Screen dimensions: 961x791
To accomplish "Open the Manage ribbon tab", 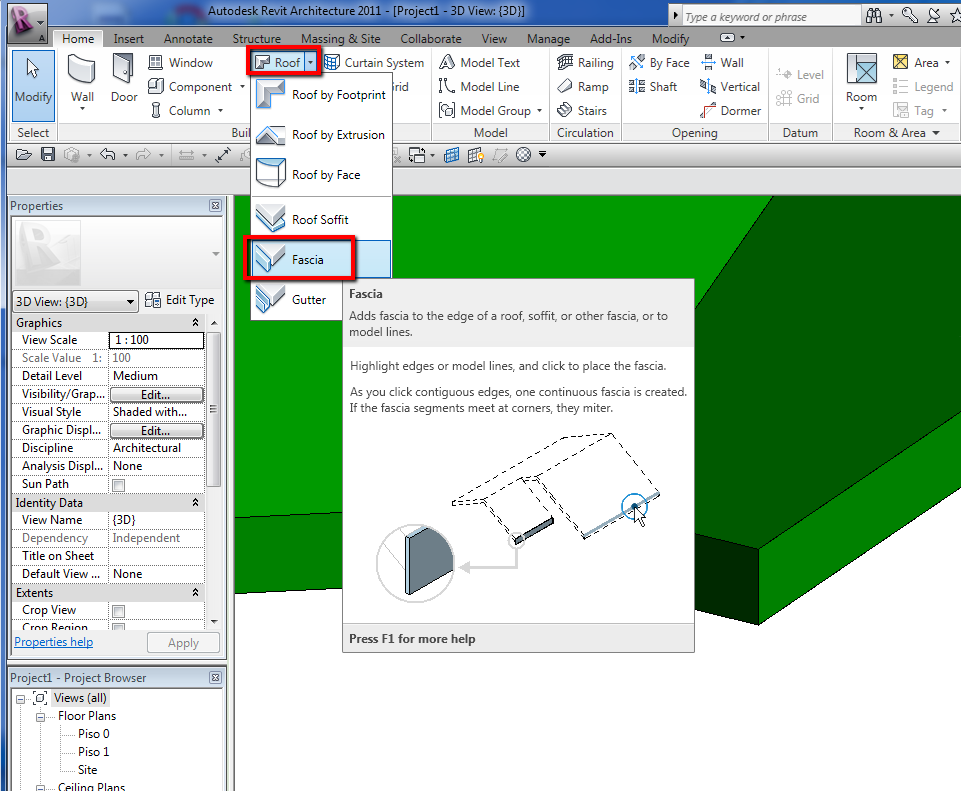I will 549,39.
